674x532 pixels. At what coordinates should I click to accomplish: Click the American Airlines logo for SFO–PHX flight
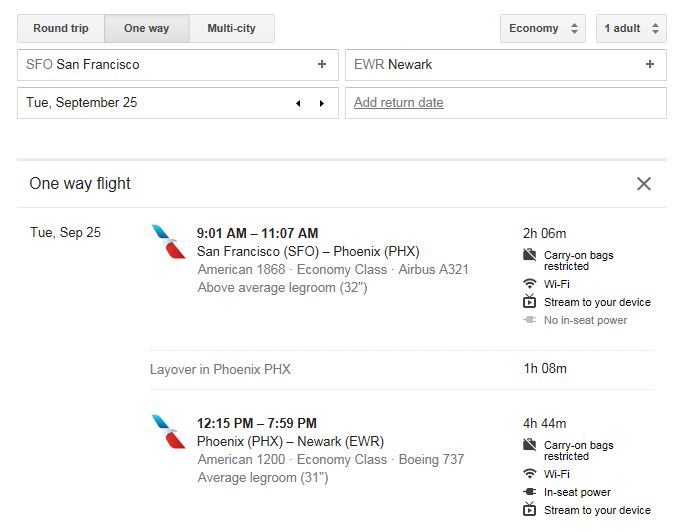coord(168,241)
